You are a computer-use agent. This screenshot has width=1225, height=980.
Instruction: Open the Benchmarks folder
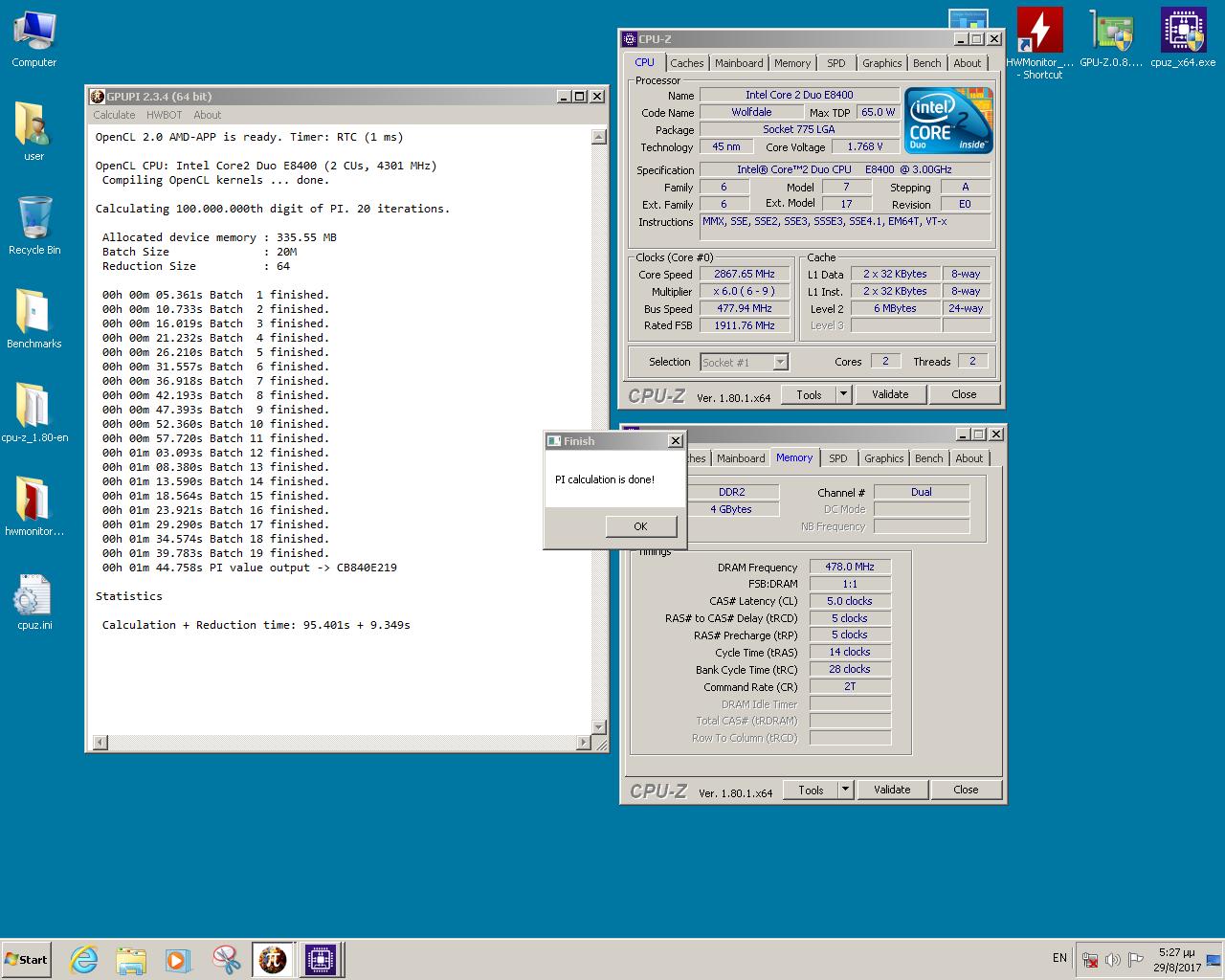[33, 320]
